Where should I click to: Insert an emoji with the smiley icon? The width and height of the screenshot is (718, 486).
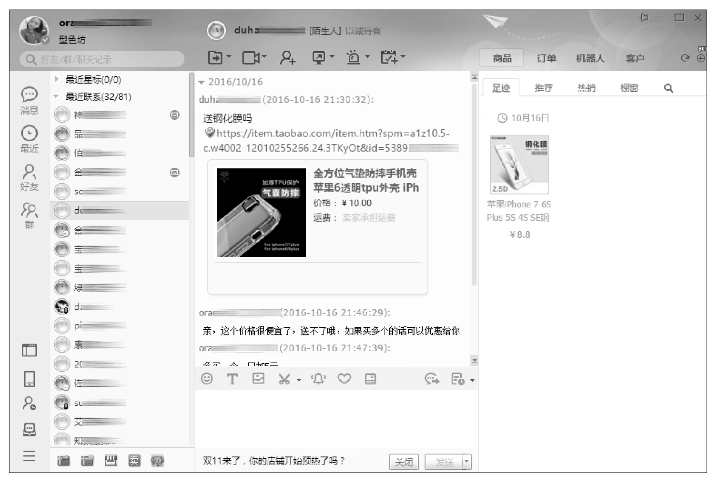click(207, 378)
